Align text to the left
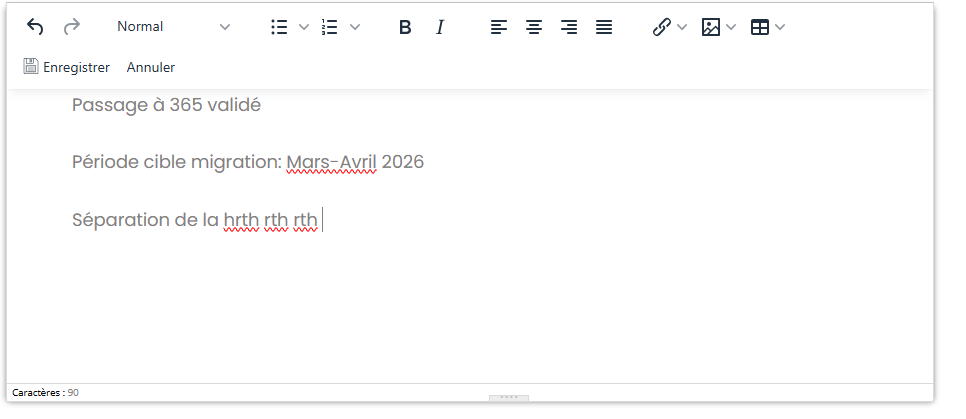This screenshot has width=966, height=419. 499,27
